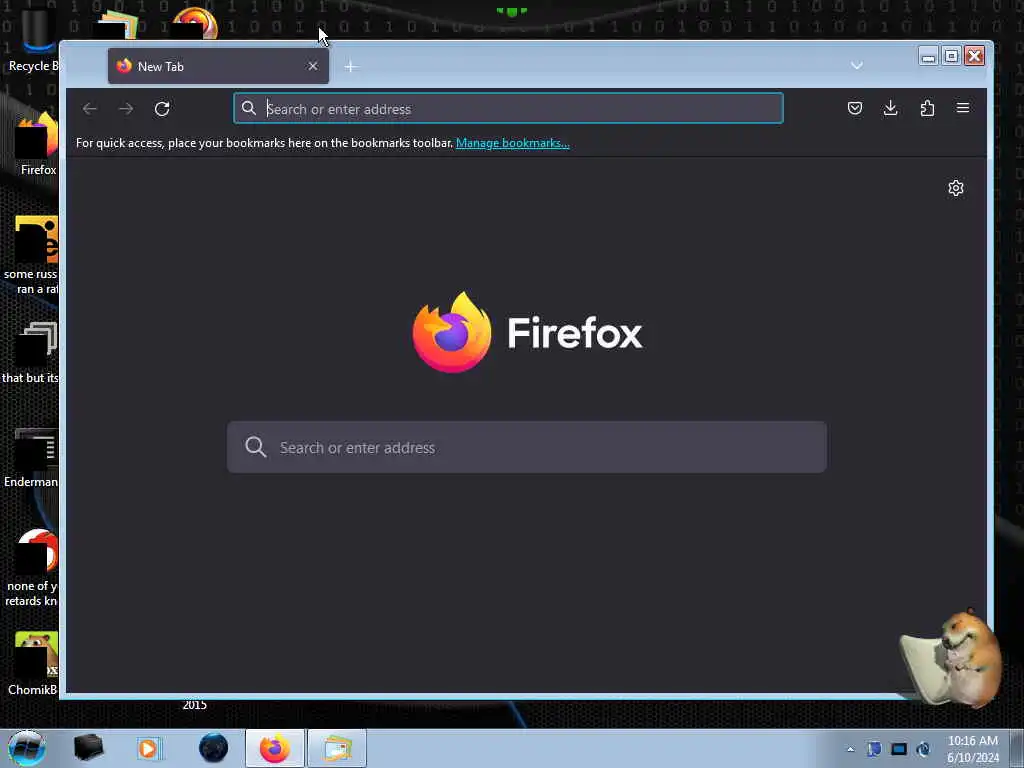Close the New Tab tab
This screenshot has width=1024, height=768.
313,66
